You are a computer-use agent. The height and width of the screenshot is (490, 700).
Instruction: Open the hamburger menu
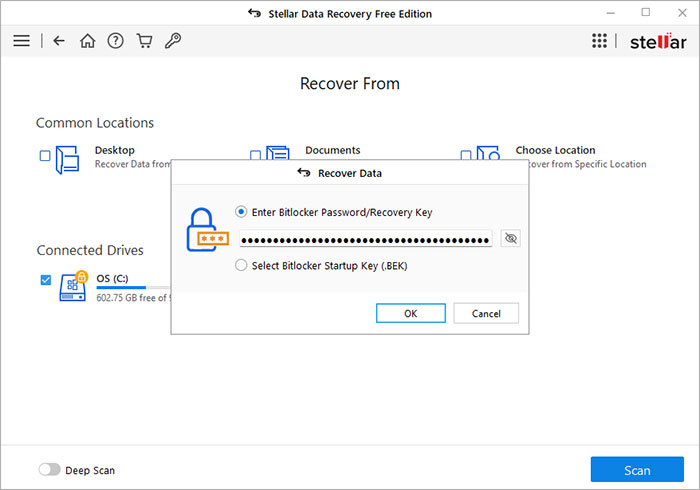tap(21, 41)
